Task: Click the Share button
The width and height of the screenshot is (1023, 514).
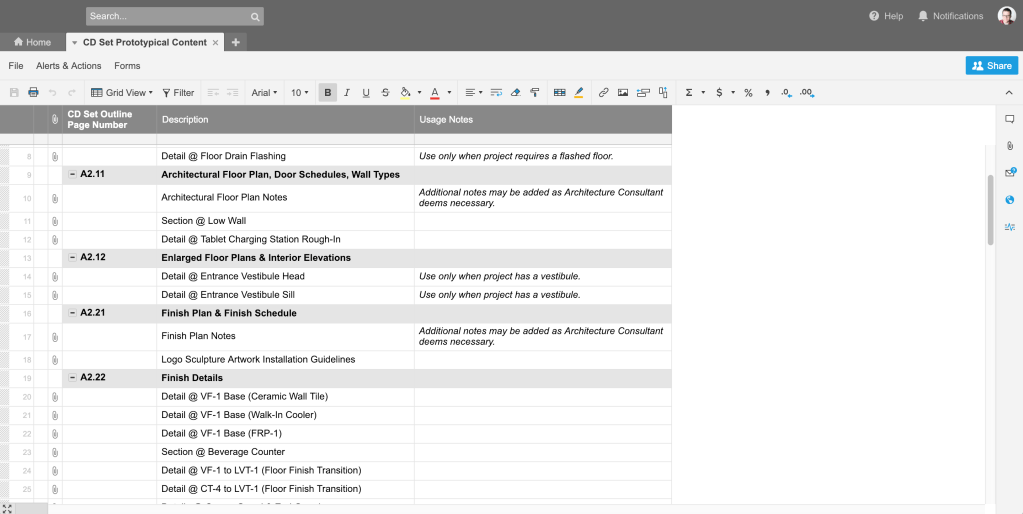Action: (991, 65)
